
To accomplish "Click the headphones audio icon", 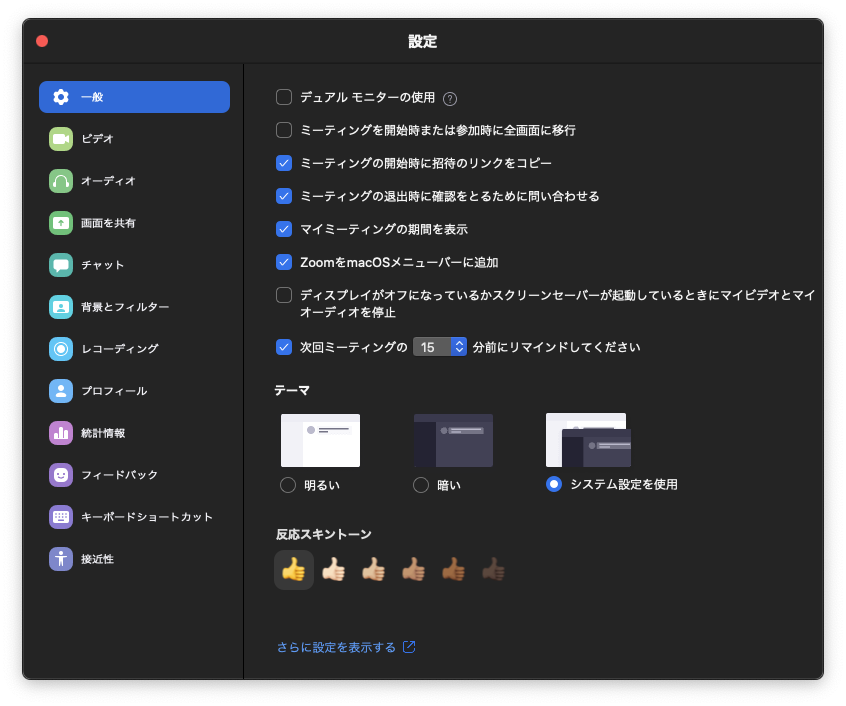I will pyautogui.click(x=61, y=181).
